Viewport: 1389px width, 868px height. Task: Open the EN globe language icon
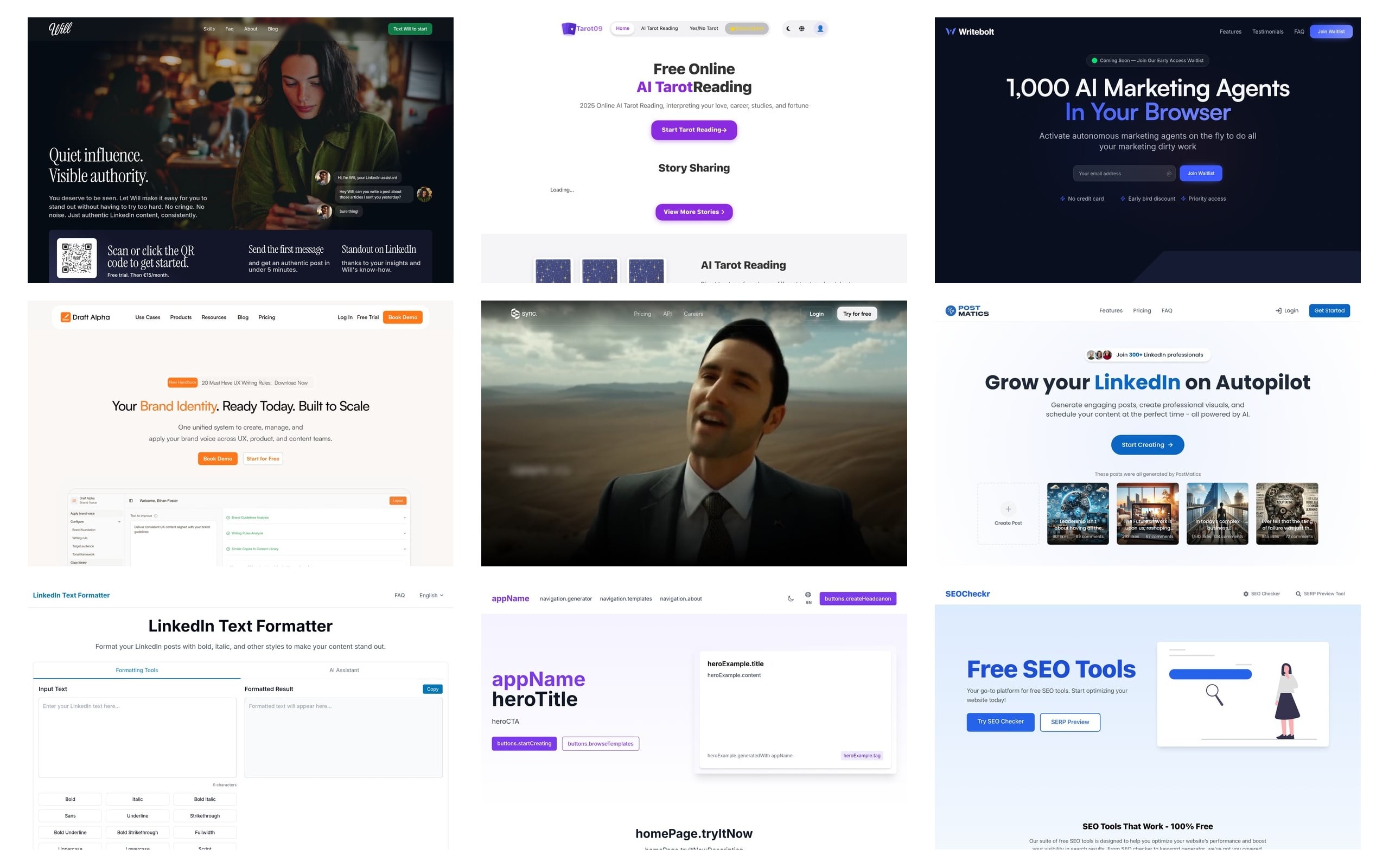coord(808,598)
